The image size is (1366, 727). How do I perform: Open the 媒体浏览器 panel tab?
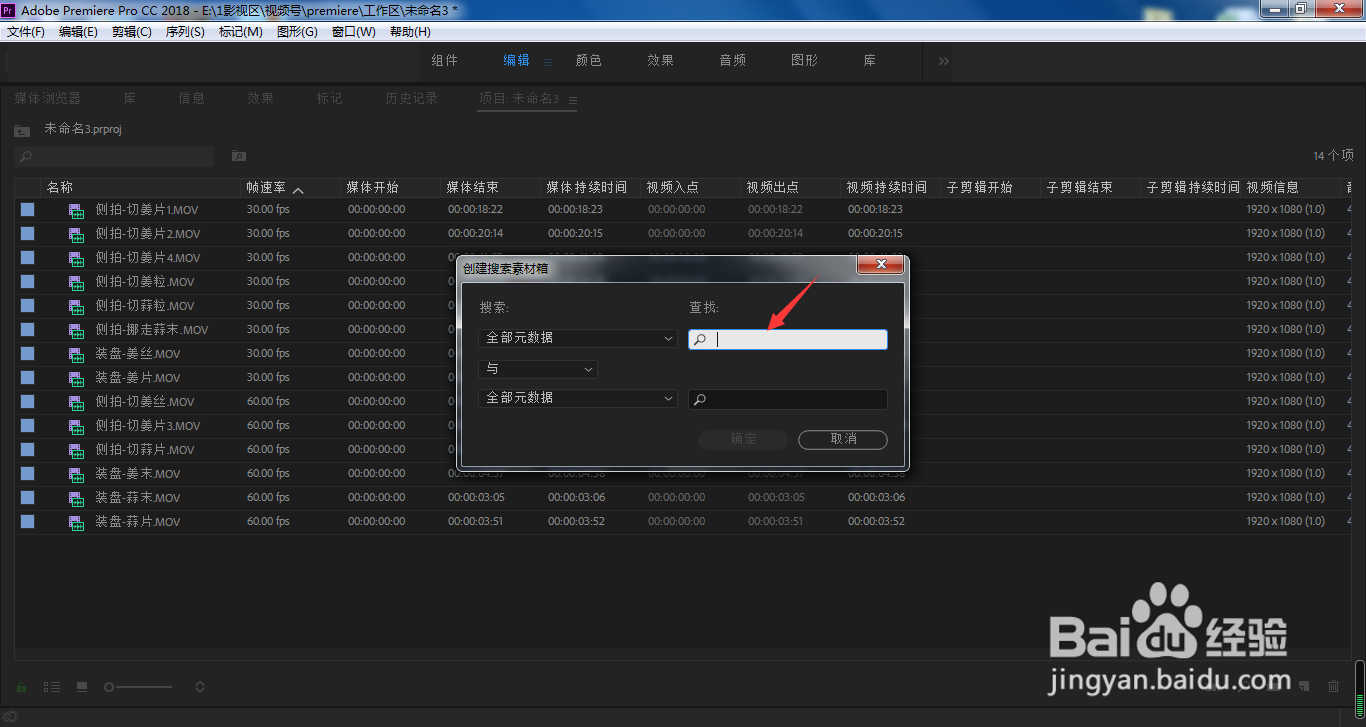point(48,99)
